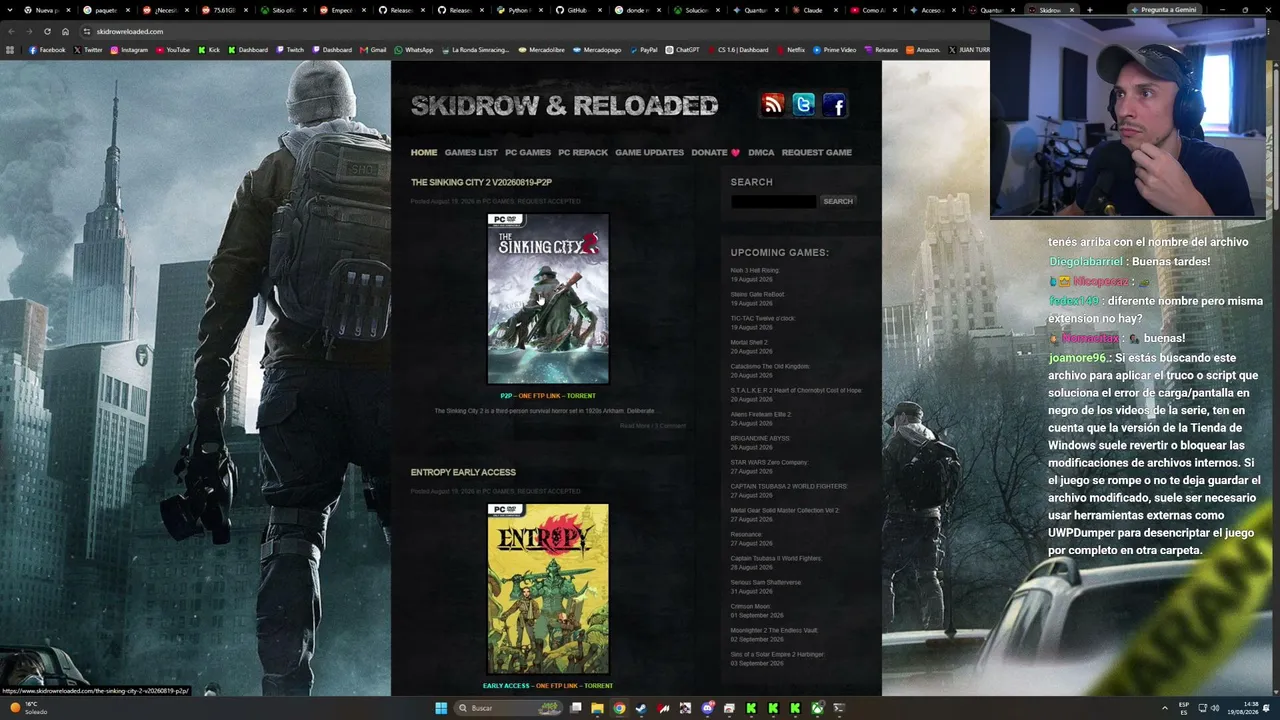
Task: Open the YouTube bookmark
Action: click(173, 50)
